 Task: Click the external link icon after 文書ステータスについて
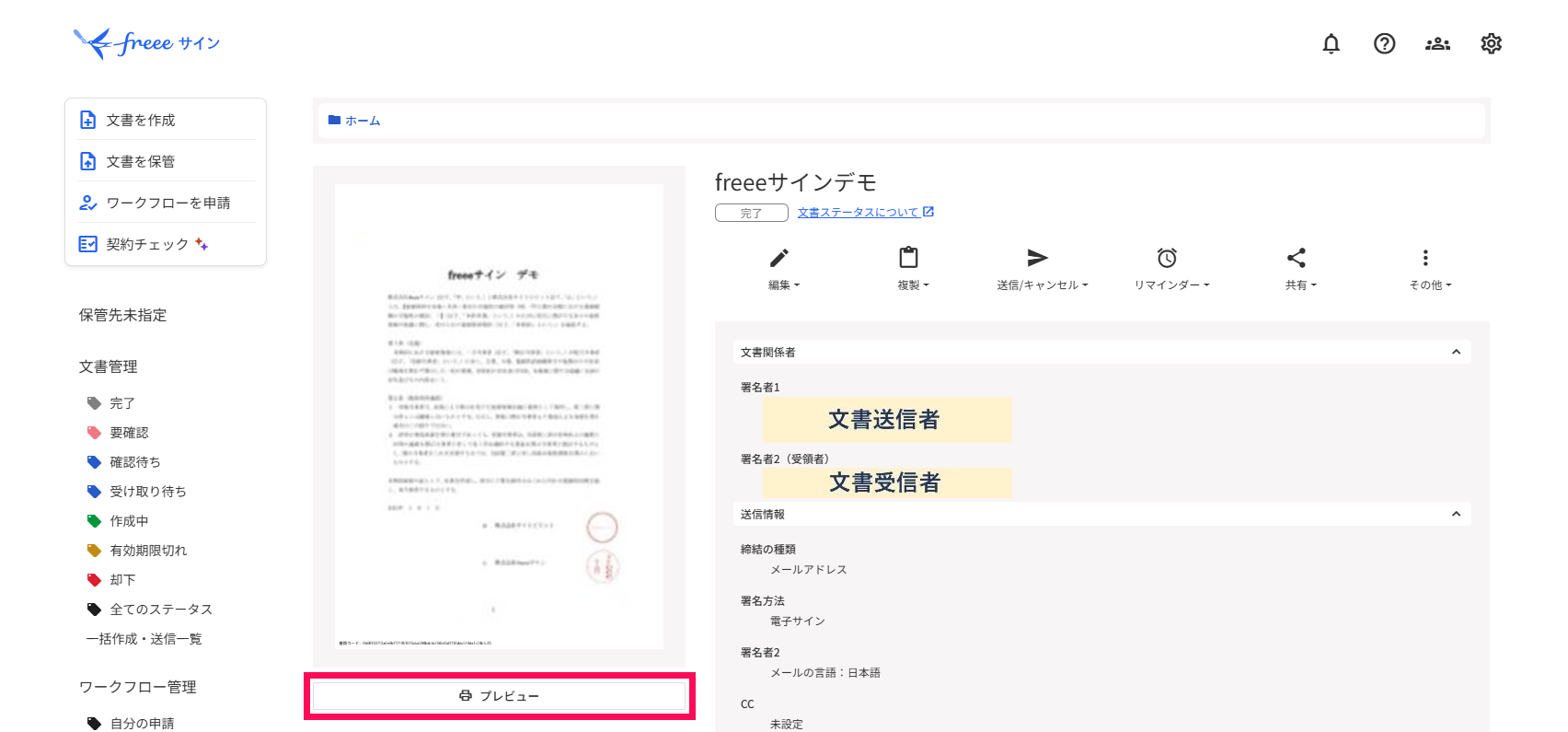[928, 212]
